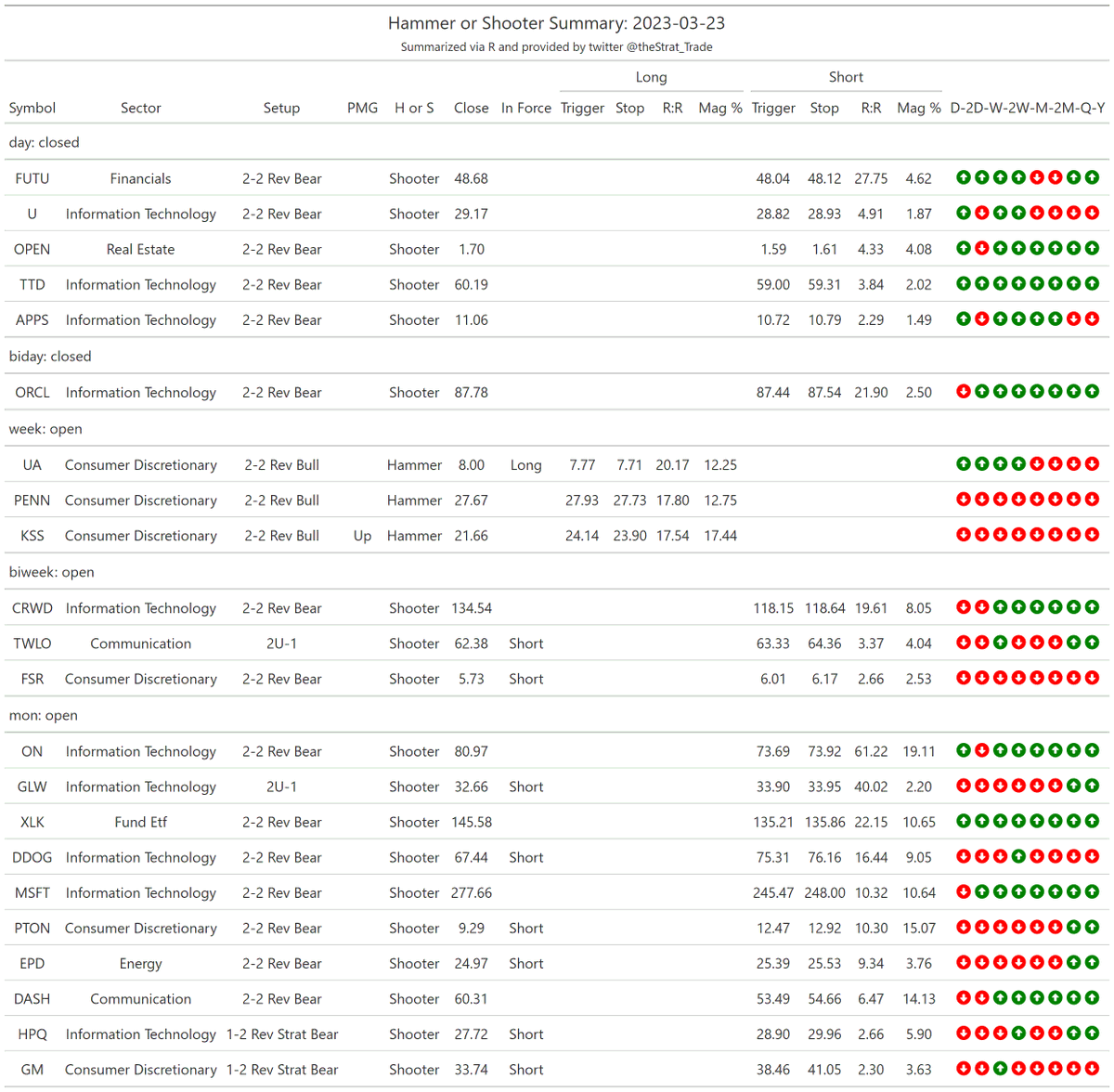Viewport: 1114px width, 1092px height.
Task: Click the Setup column header
Action: 281,108
